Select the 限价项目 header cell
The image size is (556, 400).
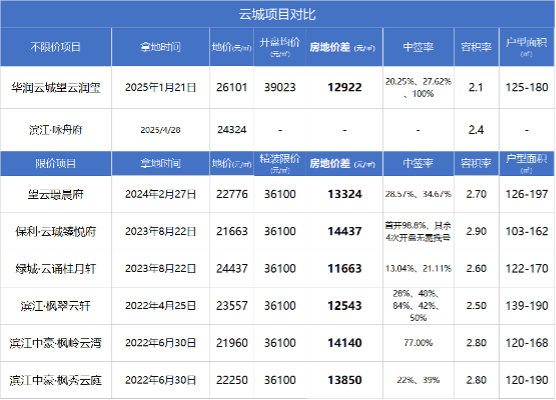pos(56,163)
